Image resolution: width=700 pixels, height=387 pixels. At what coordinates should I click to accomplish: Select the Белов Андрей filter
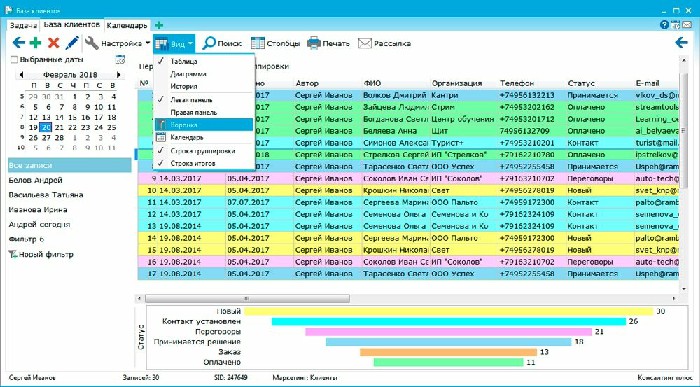[35, 180]
